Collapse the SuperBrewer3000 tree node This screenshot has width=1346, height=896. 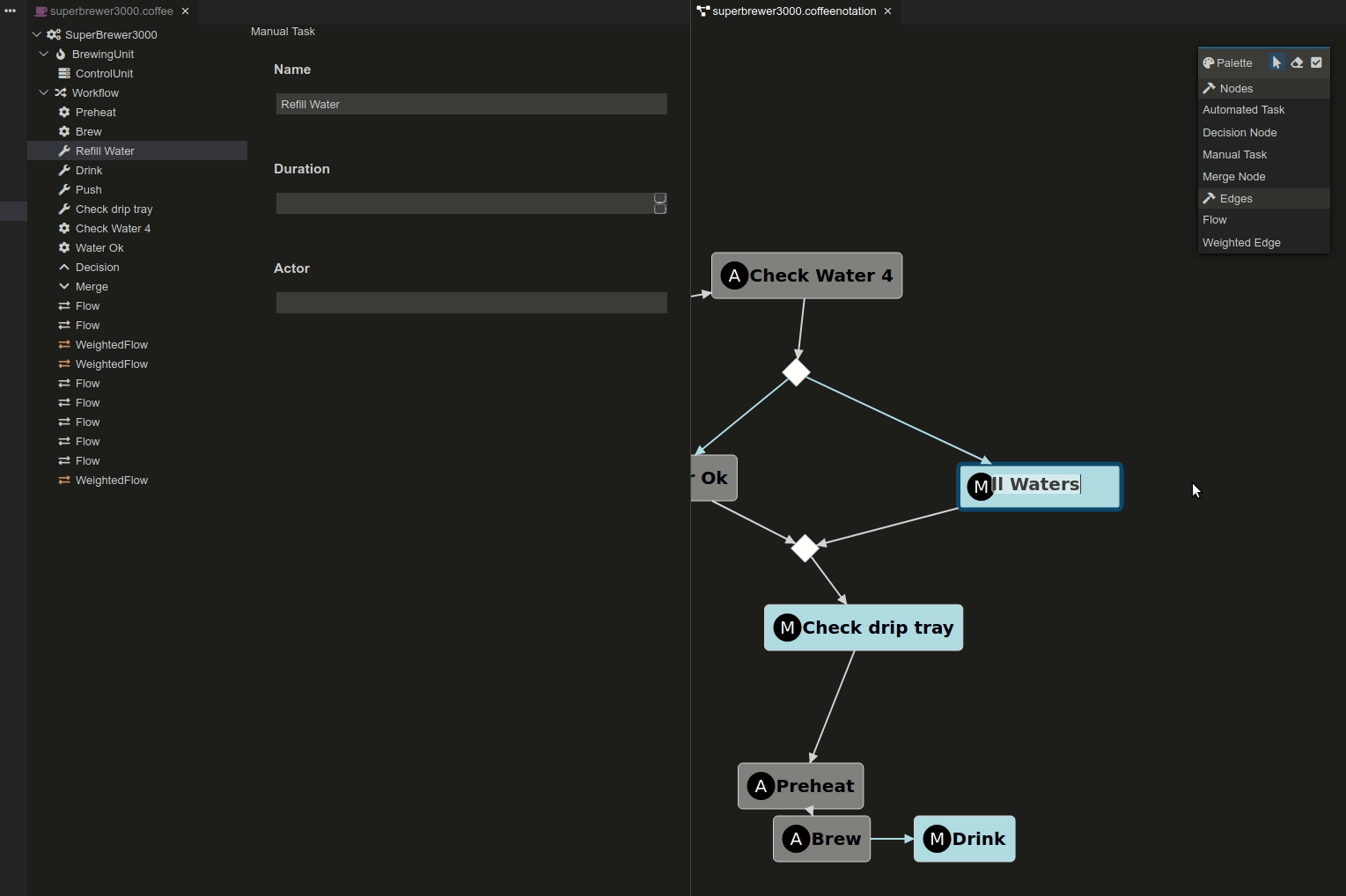click(x=36, y=34)
